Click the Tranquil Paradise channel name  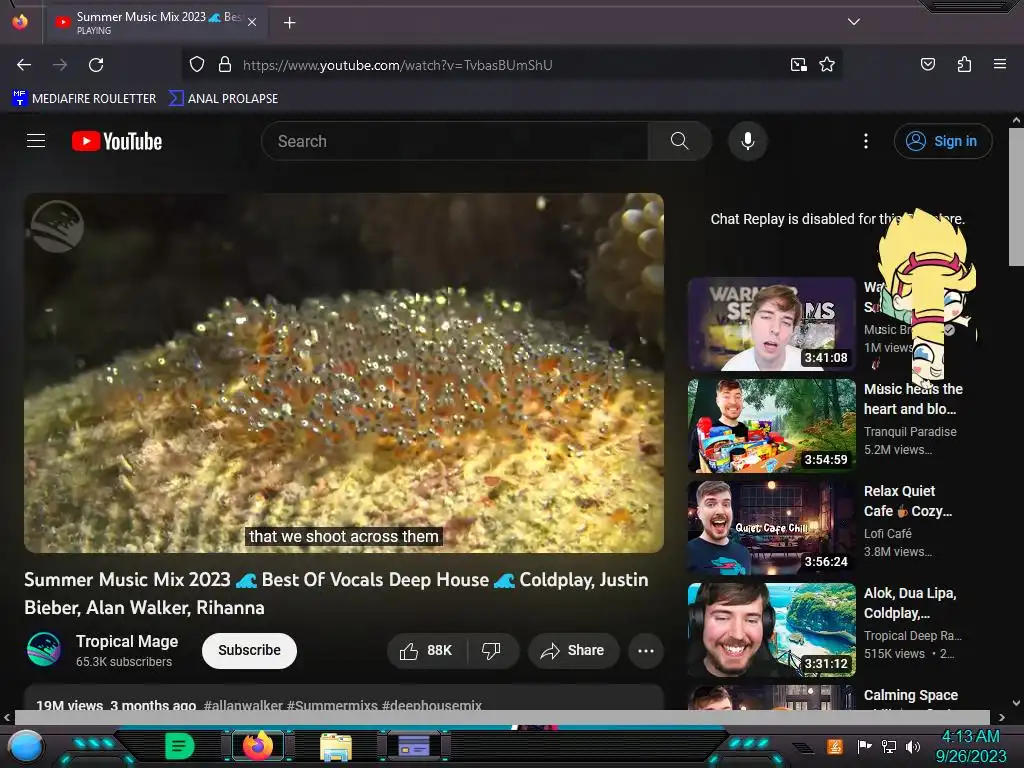pyautogui.click(x=910, y=432)
